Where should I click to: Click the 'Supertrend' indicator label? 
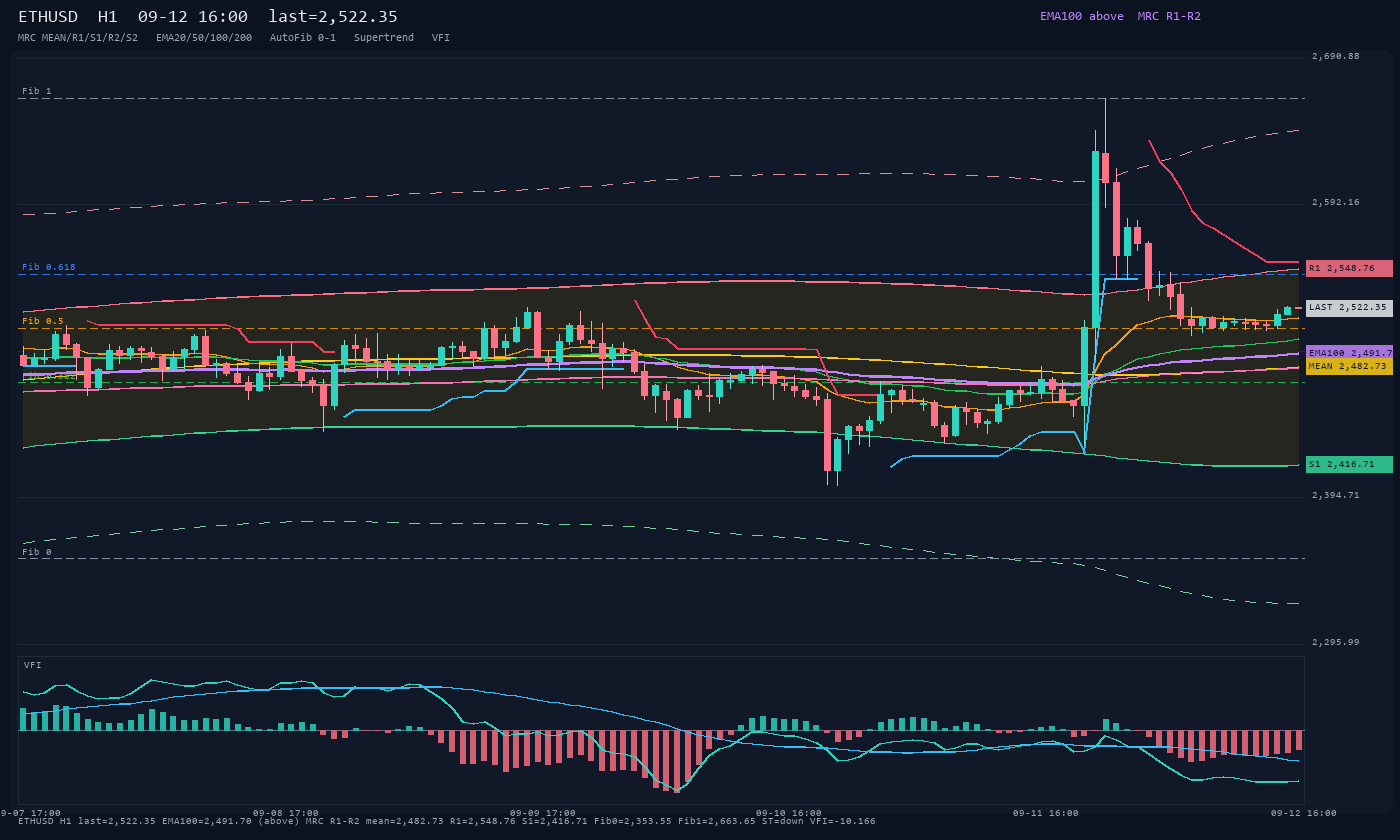point(384,37)
